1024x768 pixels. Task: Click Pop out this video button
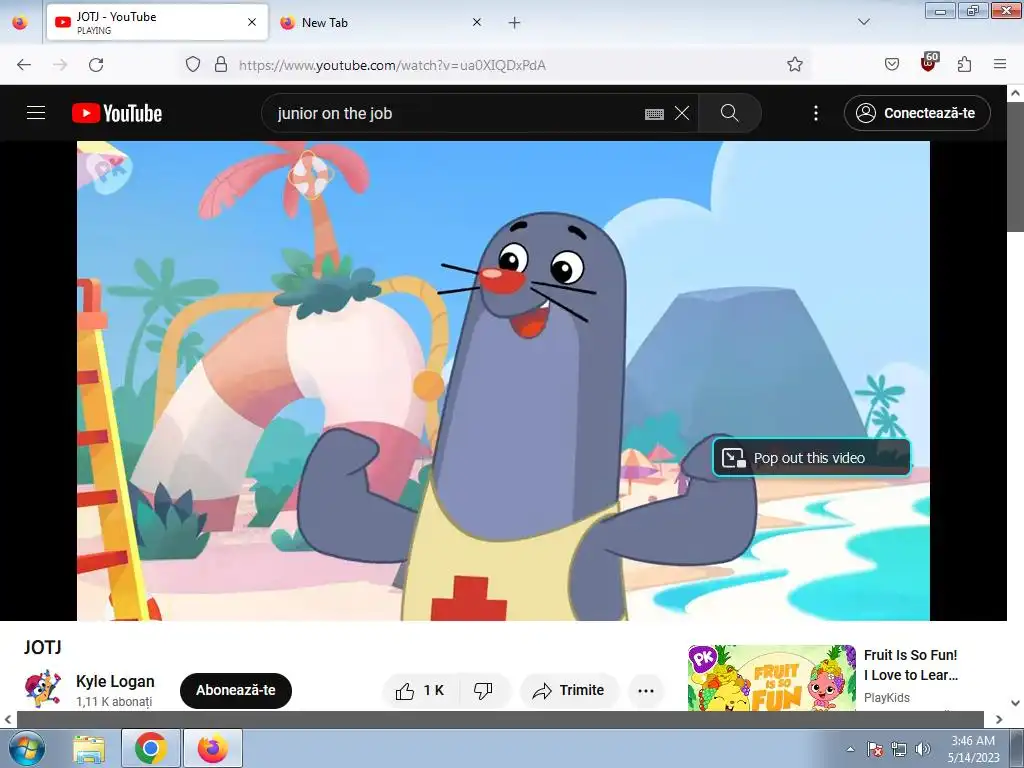tap(811, 458)
